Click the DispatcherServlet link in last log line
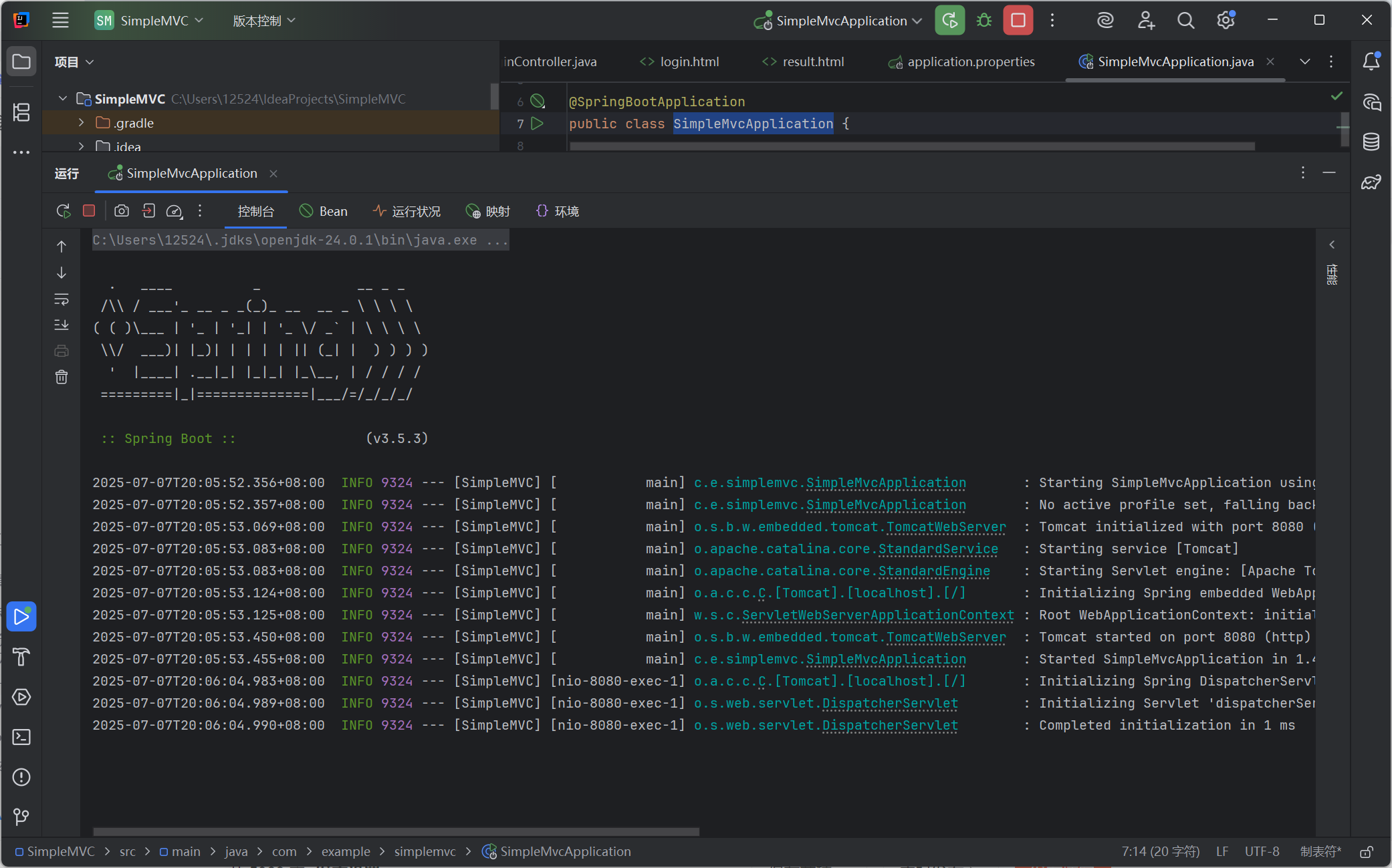The width and height of the screenshot is (1392, 868). point(890,726)
